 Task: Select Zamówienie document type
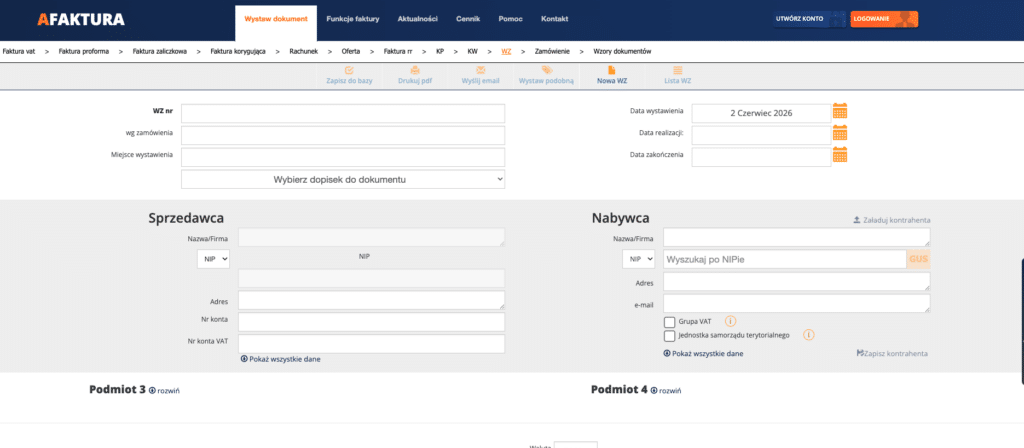pyautogui.click(x=552, y=51)
